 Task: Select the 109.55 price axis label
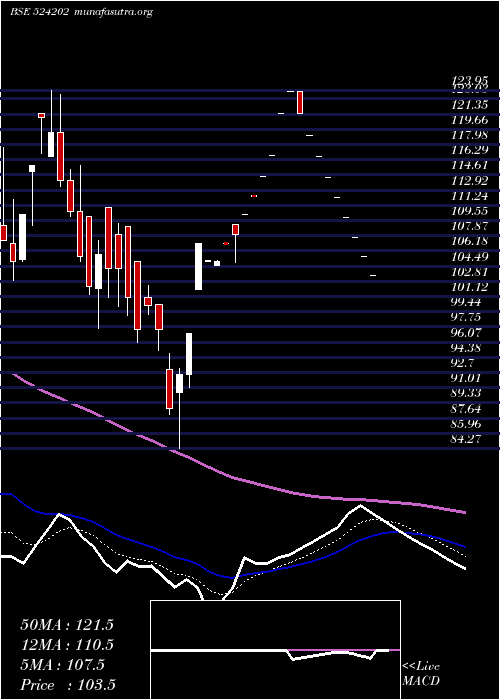(470, 211)
